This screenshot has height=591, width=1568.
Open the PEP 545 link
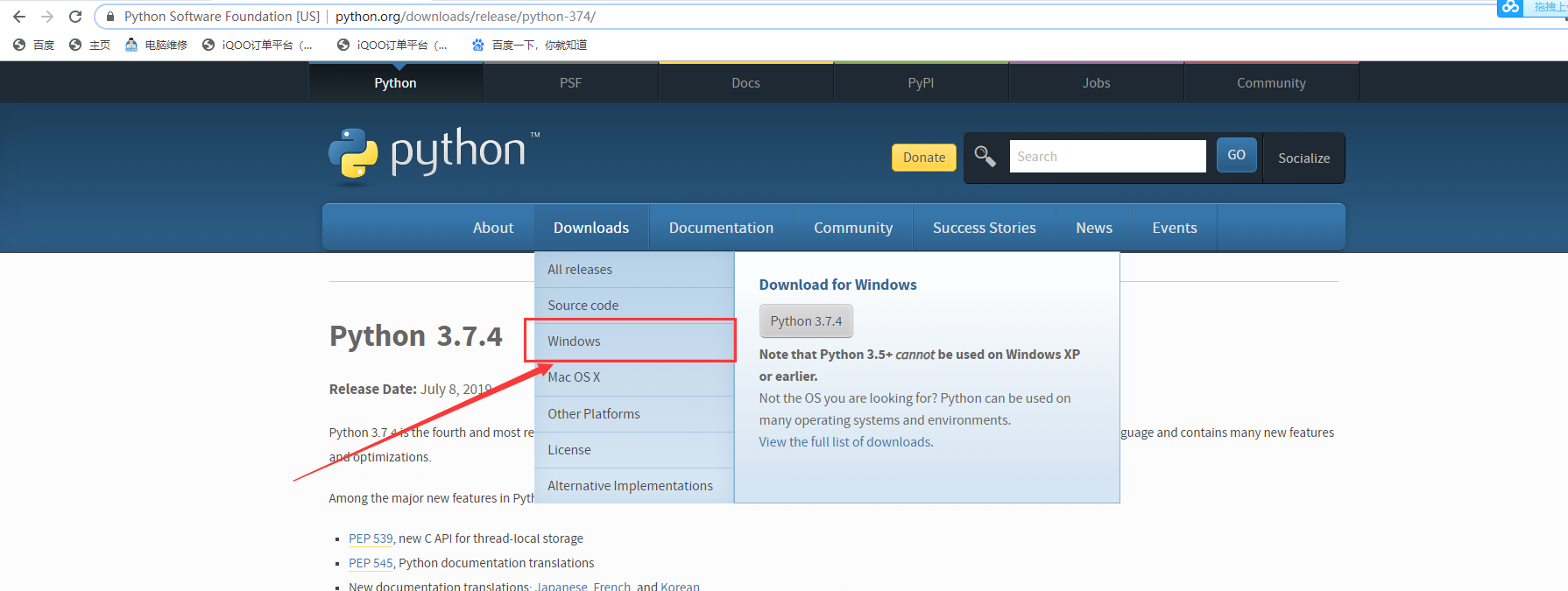tap(371, 563)
